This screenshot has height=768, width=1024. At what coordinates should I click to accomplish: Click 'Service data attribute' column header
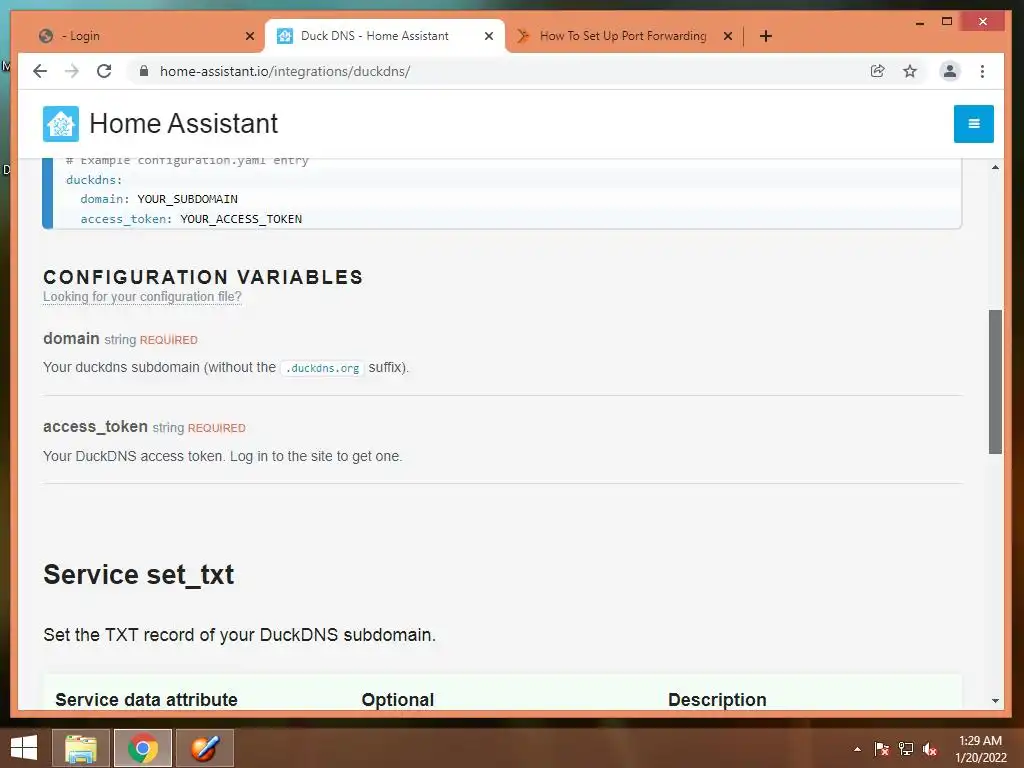(146, 699)
